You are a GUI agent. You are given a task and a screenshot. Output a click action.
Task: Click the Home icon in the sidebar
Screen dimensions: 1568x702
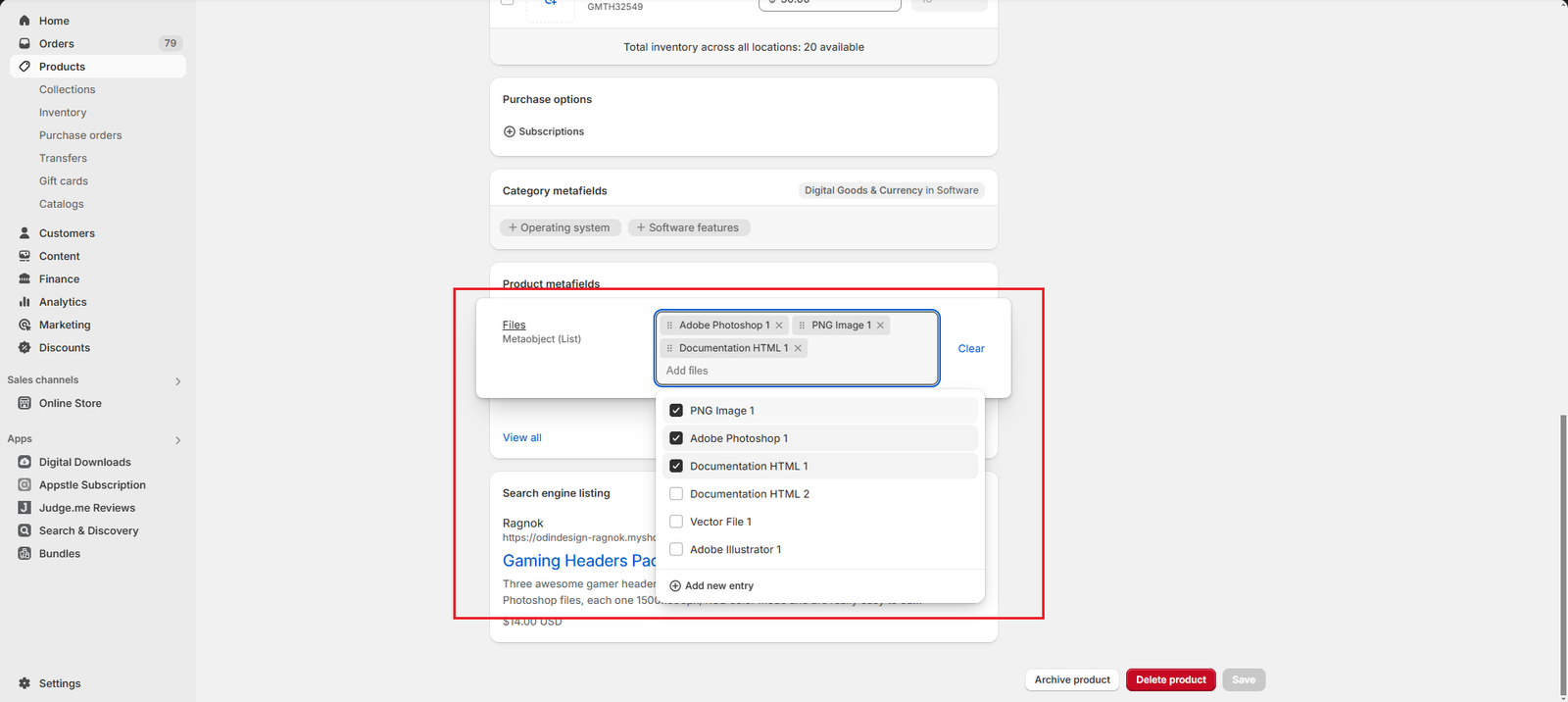(24, 21)
